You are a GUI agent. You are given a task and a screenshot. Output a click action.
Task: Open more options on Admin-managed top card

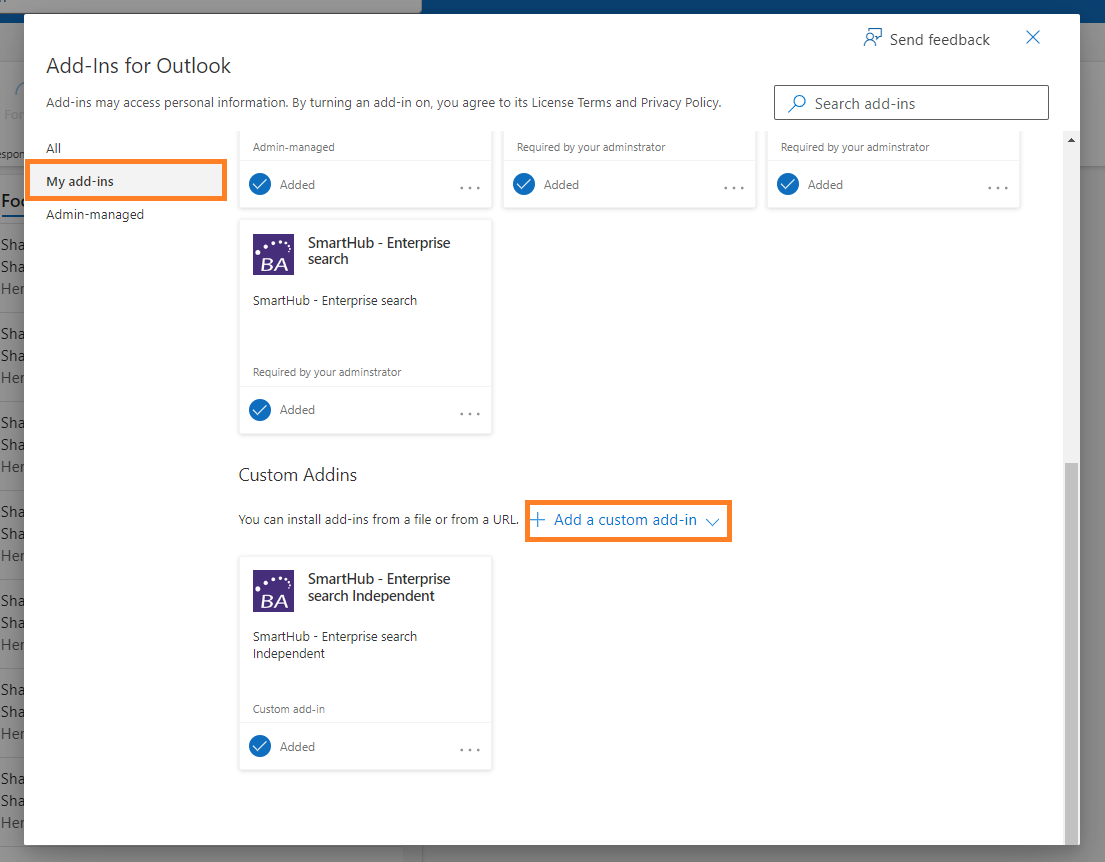[470, 187]
